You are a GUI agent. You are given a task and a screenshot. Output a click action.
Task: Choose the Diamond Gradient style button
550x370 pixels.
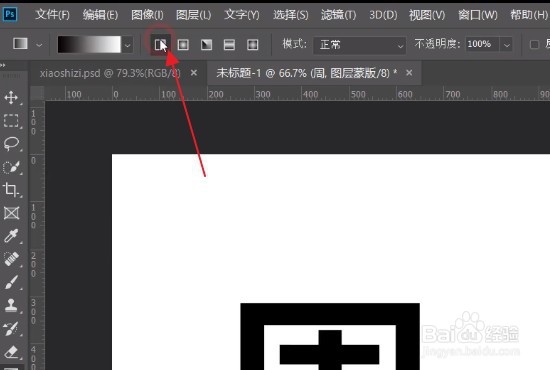click(253, 45)
